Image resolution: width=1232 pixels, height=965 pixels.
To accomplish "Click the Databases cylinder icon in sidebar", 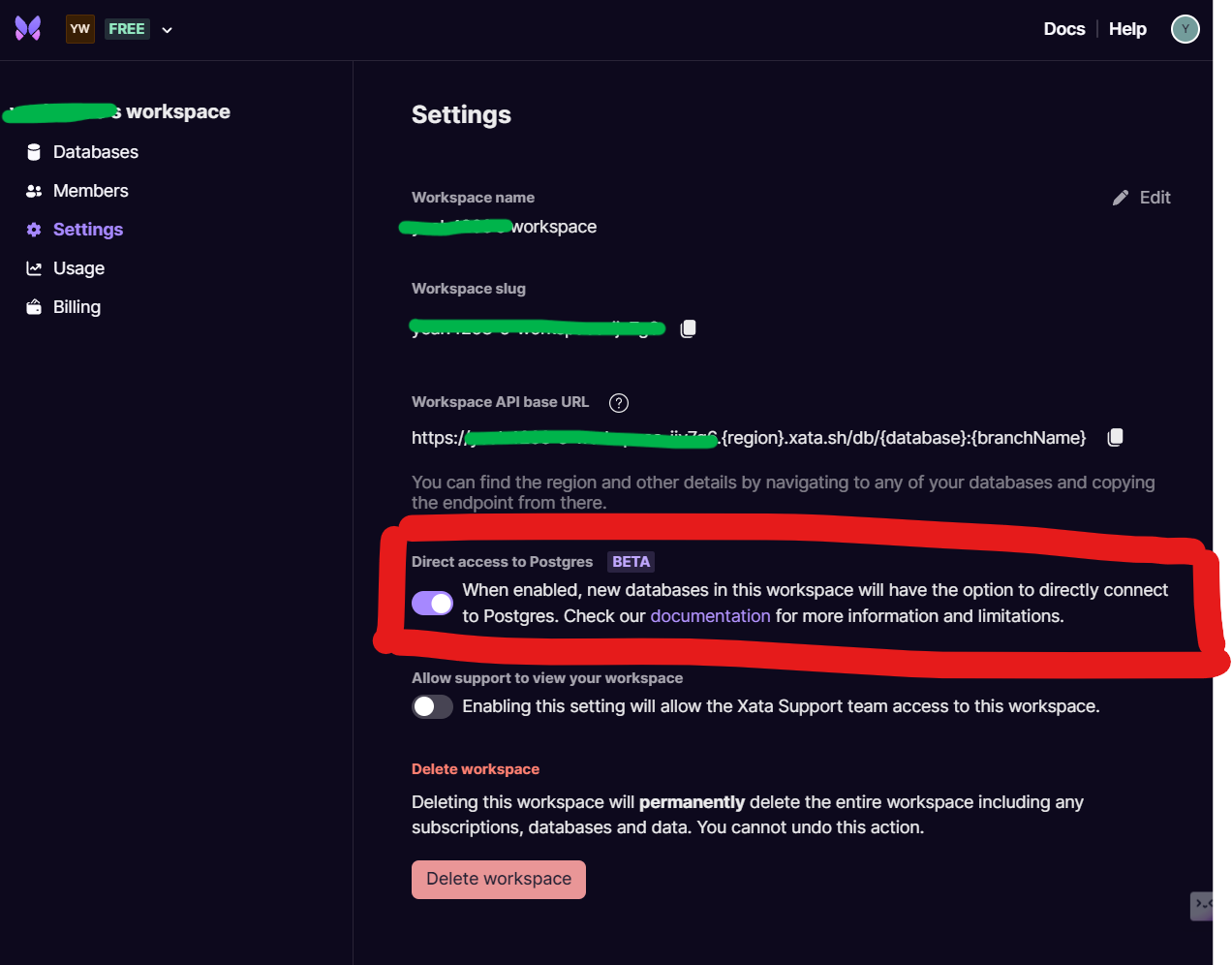I will click(x=34, y=152).
